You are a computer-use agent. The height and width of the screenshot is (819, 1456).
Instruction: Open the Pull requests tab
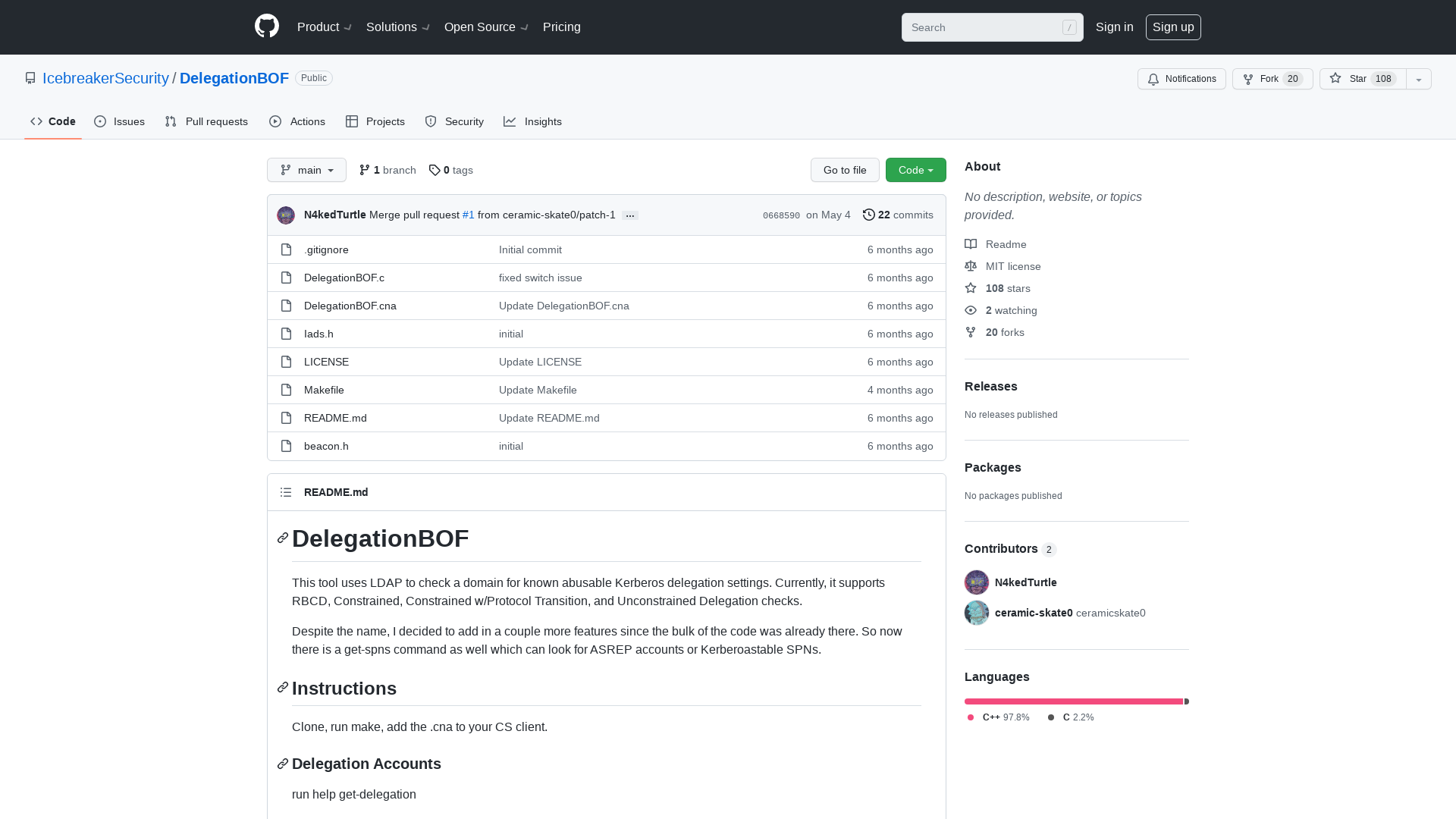(206, 121)
